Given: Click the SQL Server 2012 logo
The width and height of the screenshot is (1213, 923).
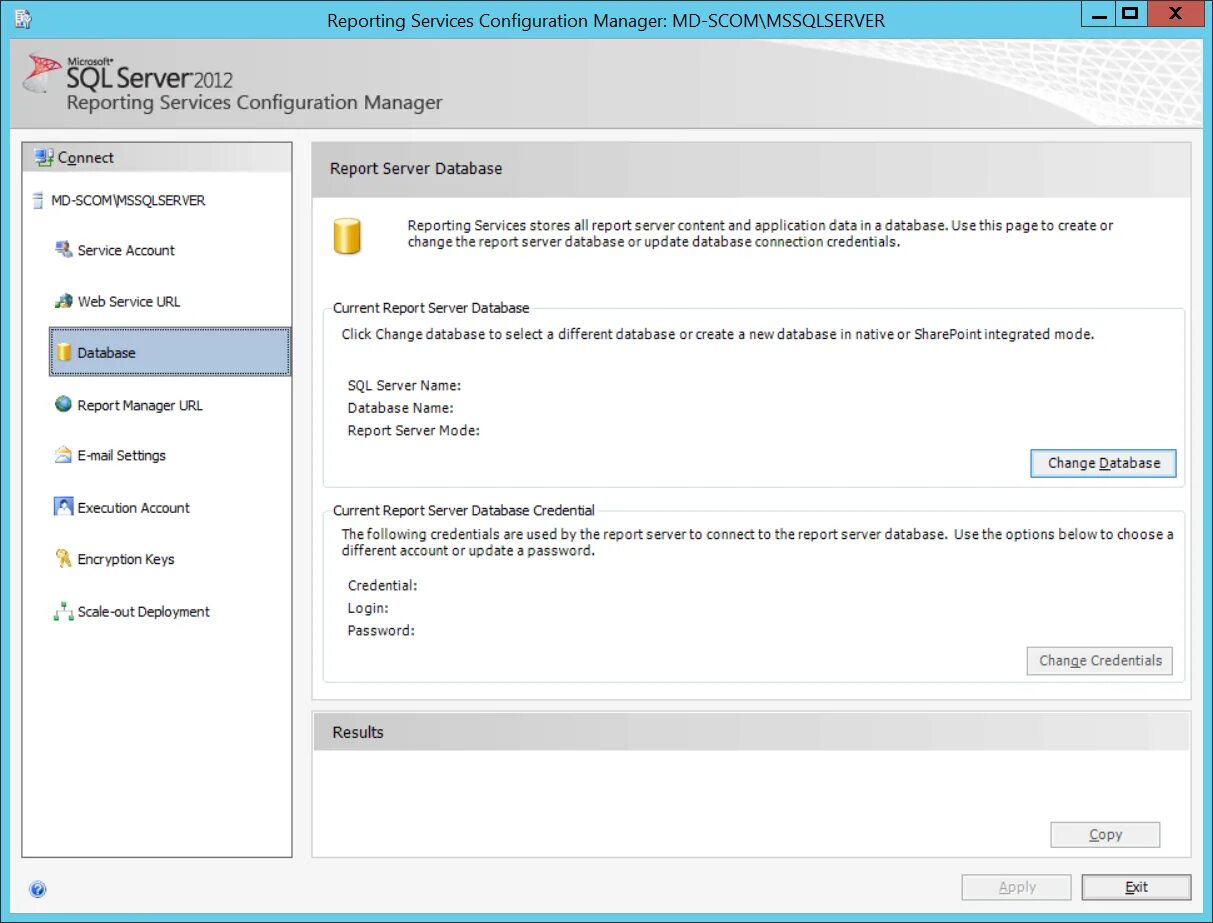Looking at the screenshot, I should click(x=128, y=73).
